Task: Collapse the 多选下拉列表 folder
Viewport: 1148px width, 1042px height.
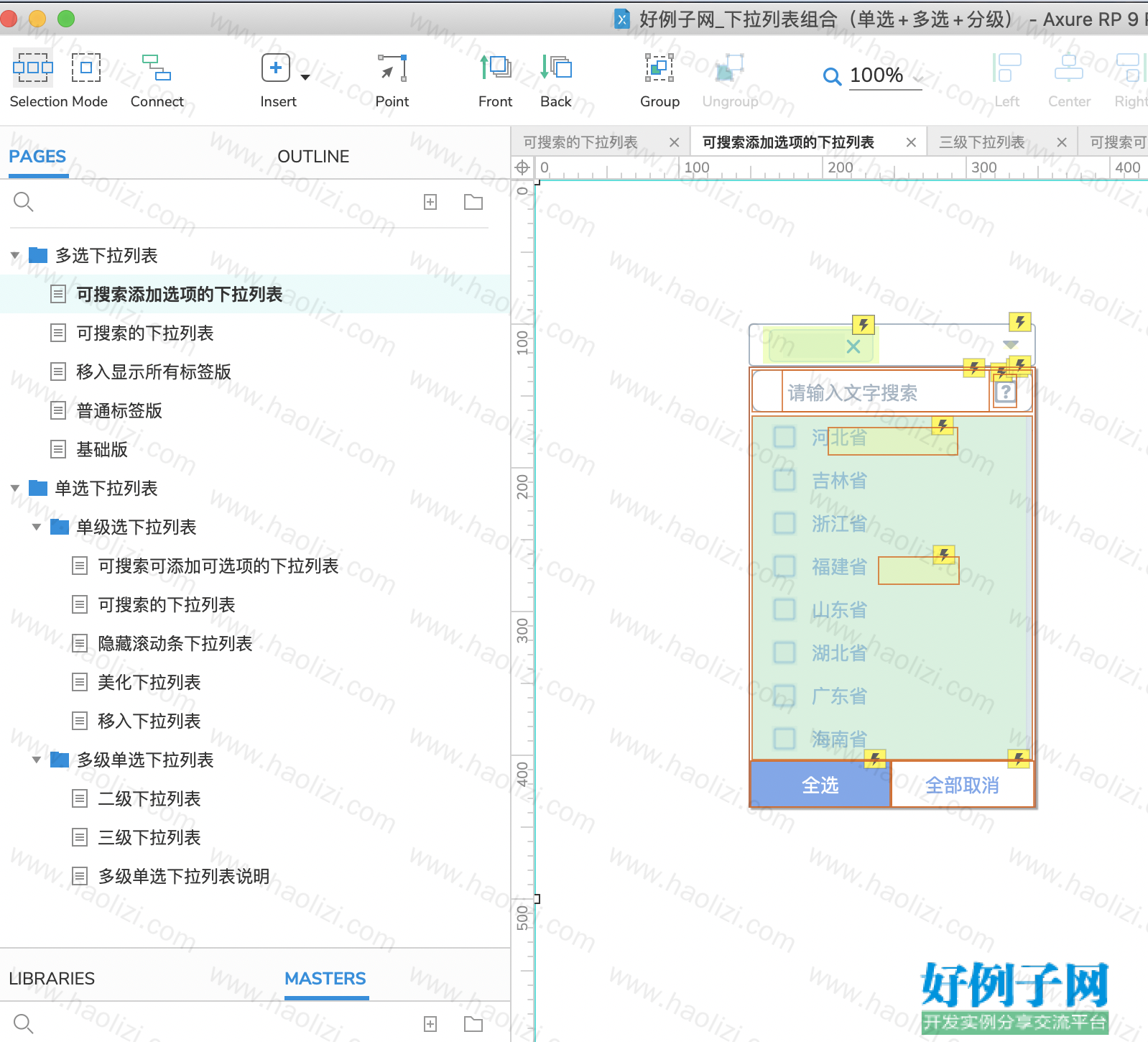Action: click(x=15, y=256)
